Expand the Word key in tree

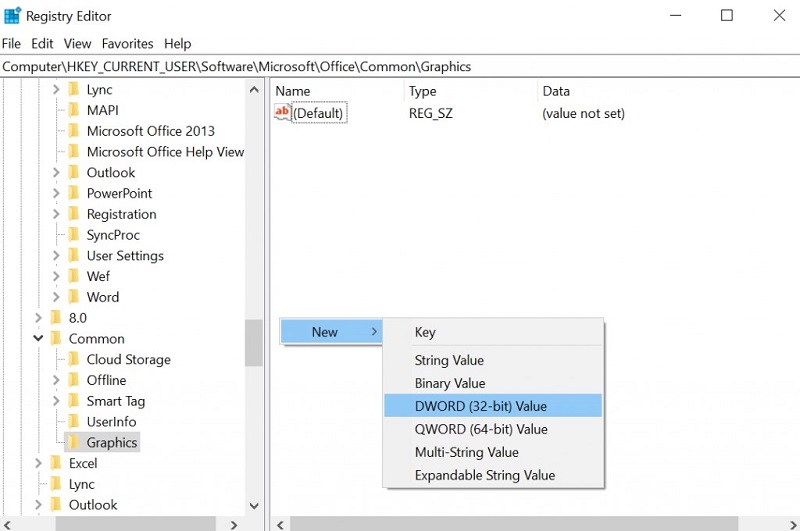(x=56, y=297)
